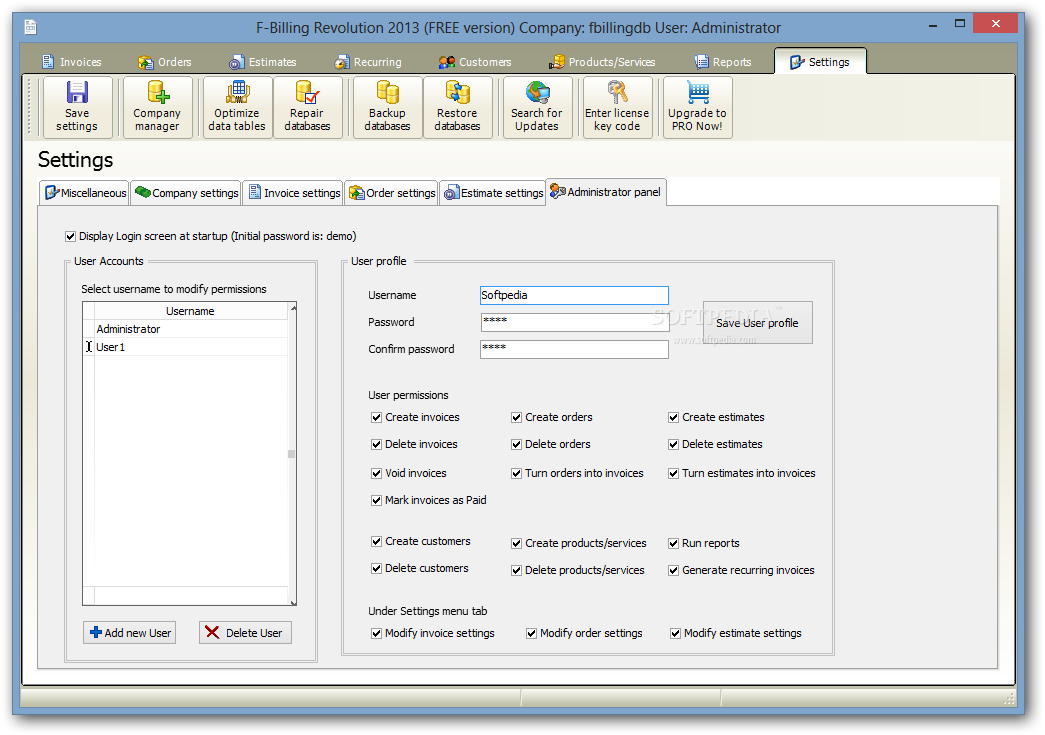Uncheck Turn estimates into invoices

tap(674, 473)
